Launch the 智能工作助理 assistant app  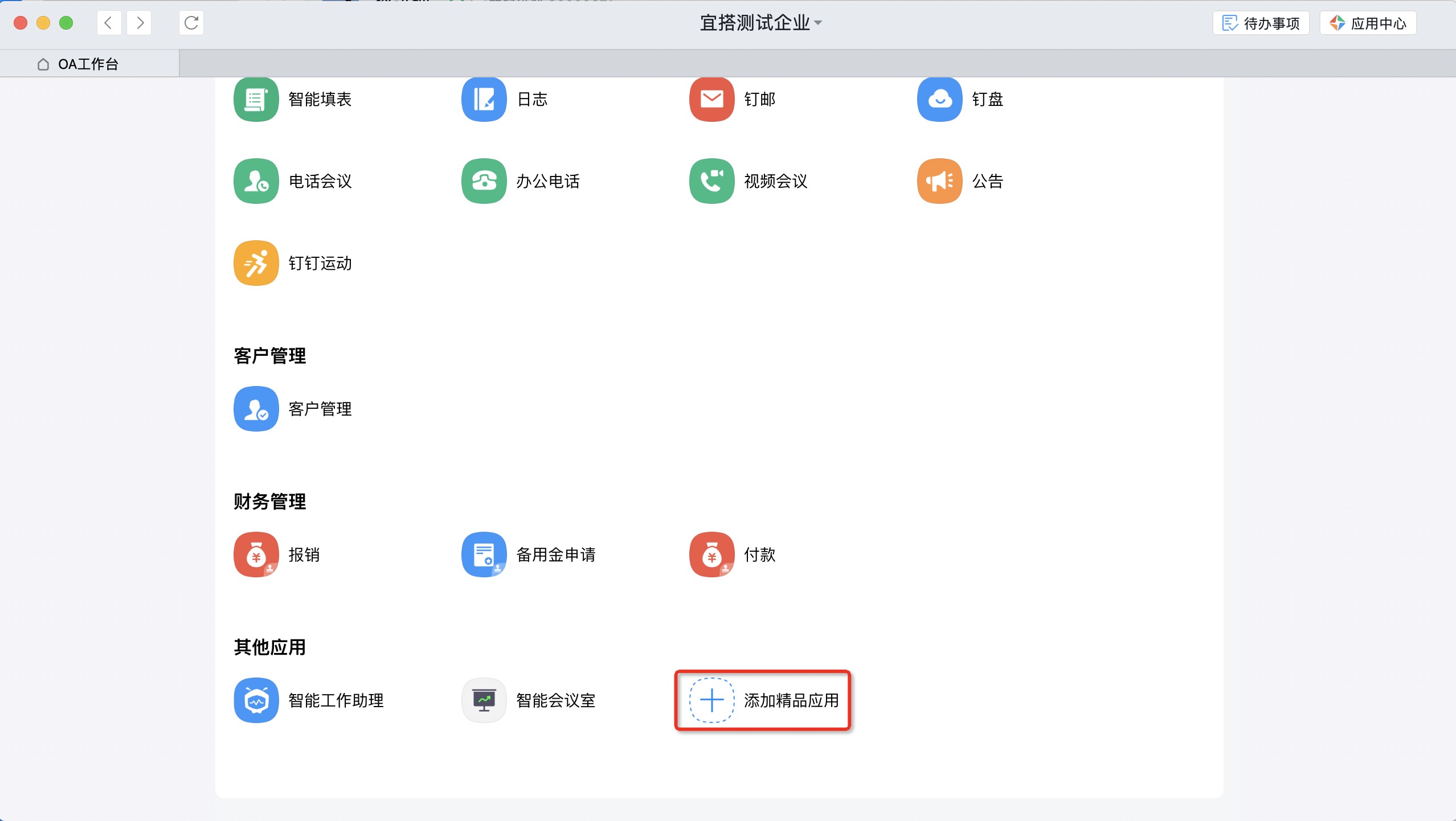(x=256, y=700)
